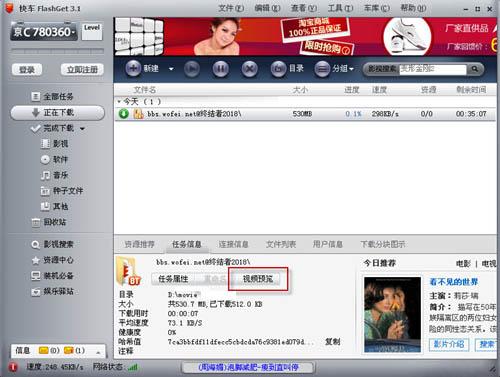Image resolution: width=500 pixels, height=377 pixels.
Task: Open the 帮助(H) menu
Action: [x=413, y=8]
